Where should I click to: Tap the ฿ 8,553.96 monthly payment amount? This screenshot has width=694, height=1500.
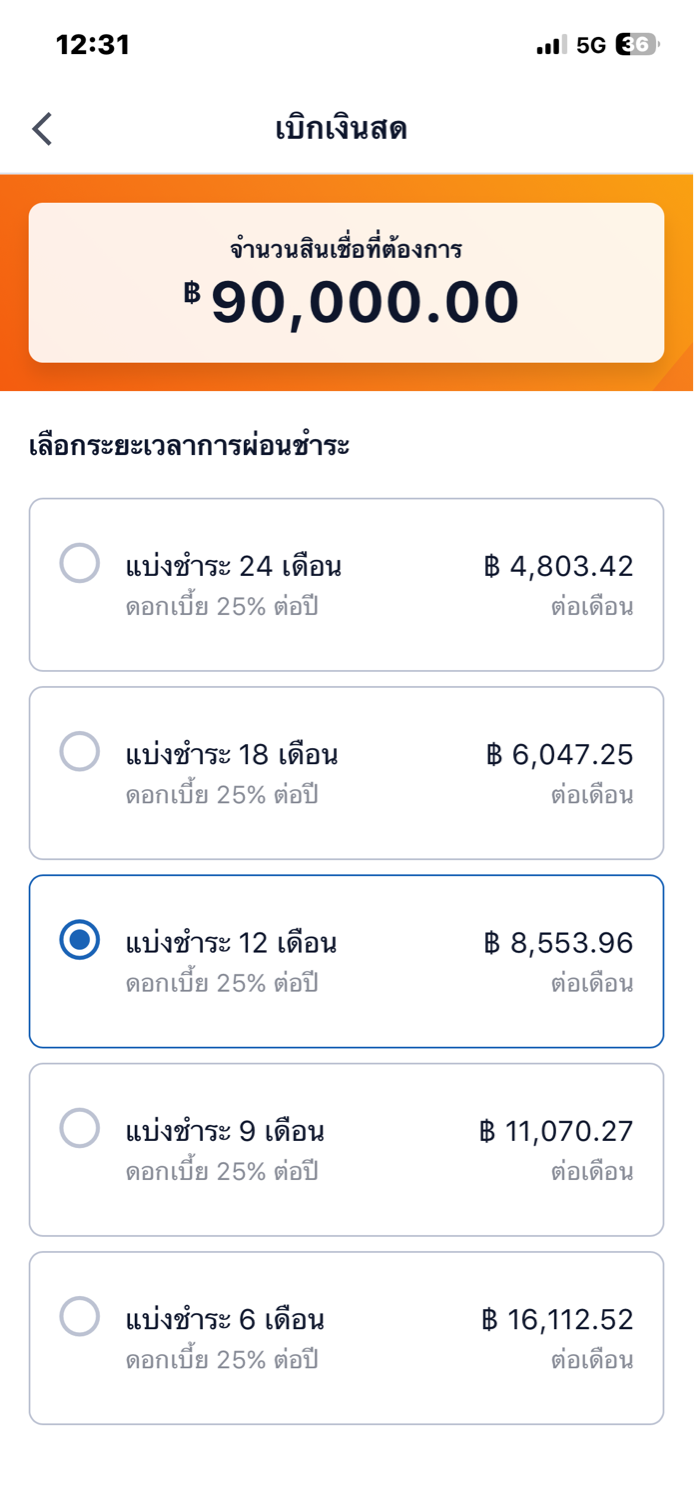coord(559,943)
